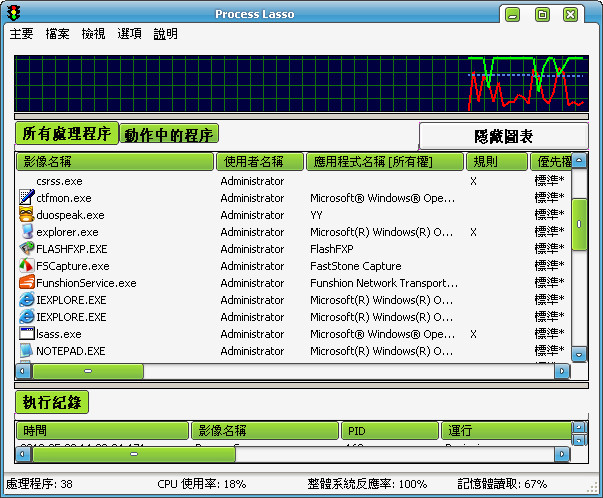The width and height of the screenshot is (603, 498).
Task: Click process list vertical scrollbar up arrow
Action: tap(579, 160)
